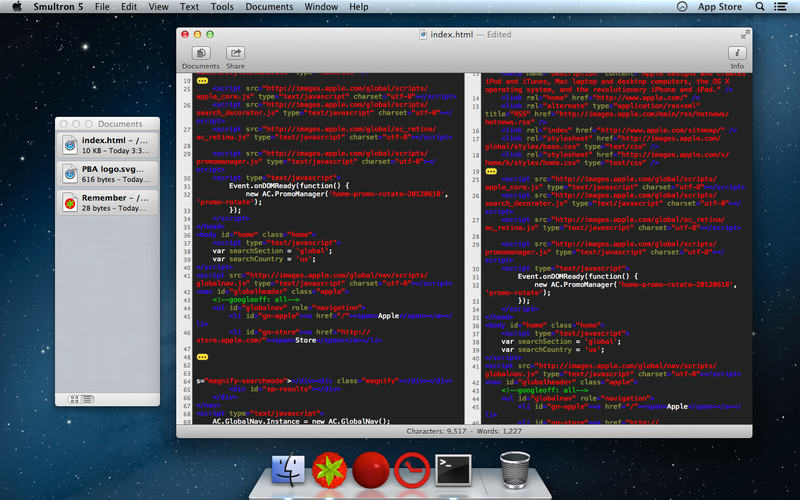Select index.html in the Documents panel
Screen dimensions: 800x500
[x=107, y=145]
